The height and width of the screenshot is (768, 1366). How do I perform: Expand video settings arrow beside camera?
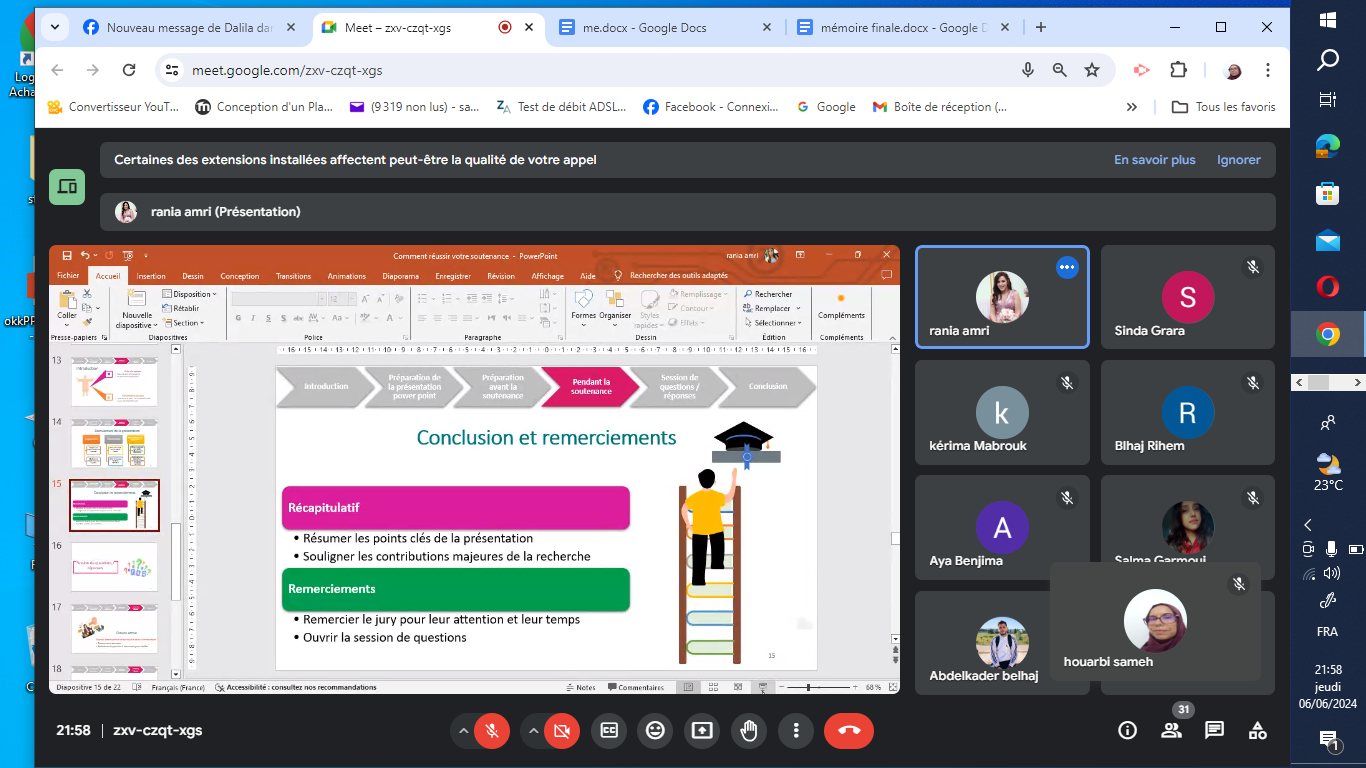(533, 731)
